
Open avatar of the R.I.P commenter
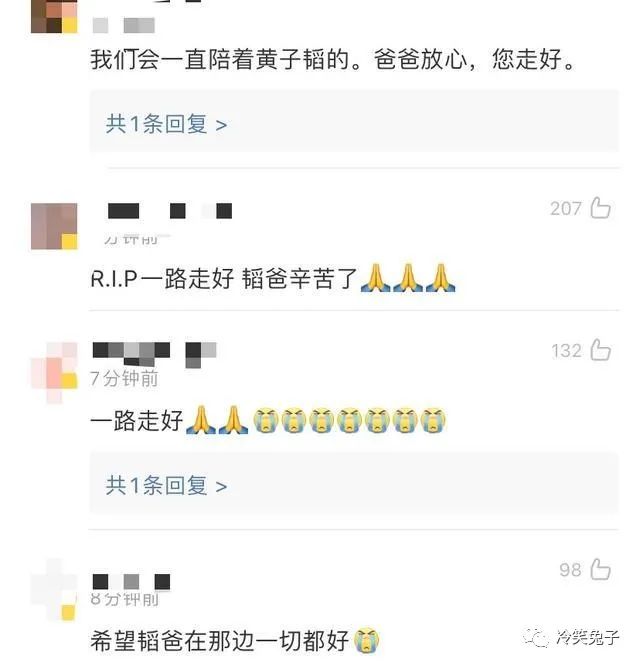pyautogui.click(x=54, y=226)
